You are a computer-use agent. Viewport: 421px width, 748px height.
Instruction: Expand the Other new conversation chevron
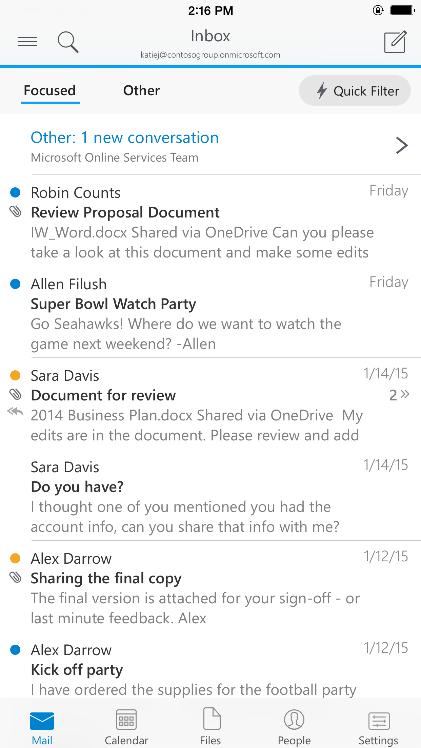click(x=402, y=145)
